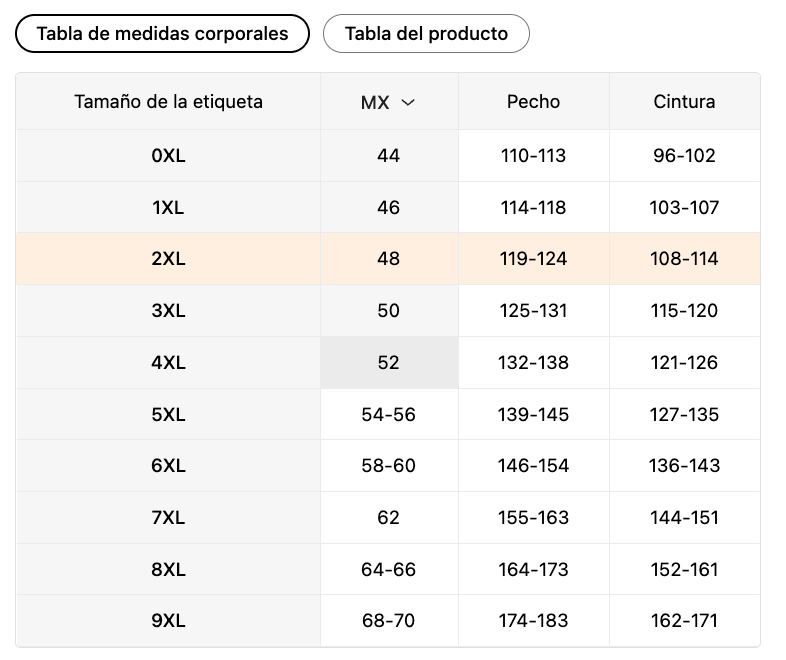
Task: Choose the 3XL row label
Action: point(168,311)
